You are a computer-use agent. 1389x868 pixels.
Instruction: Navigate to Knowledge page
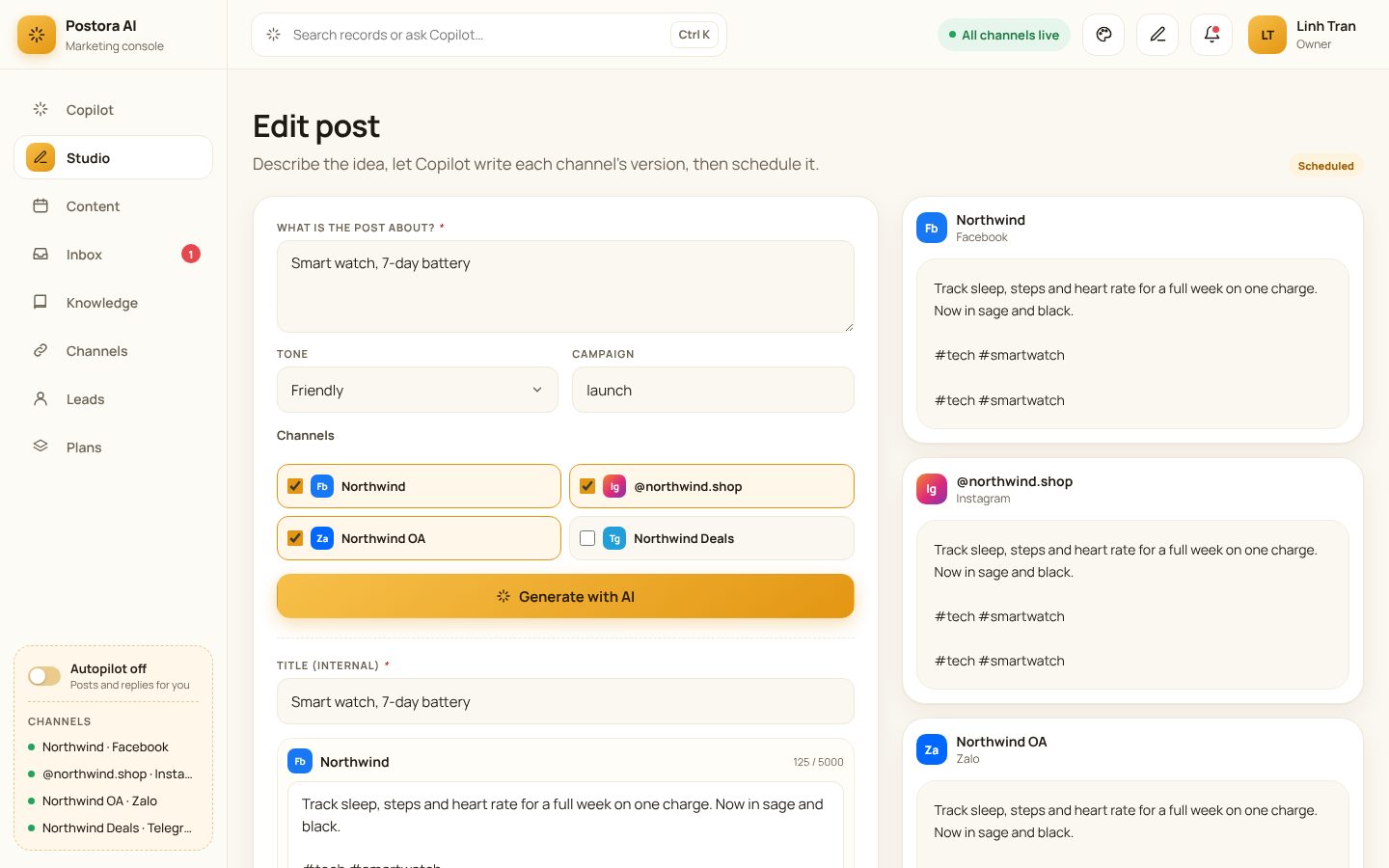pyautogui.click(x=113, y=302)
